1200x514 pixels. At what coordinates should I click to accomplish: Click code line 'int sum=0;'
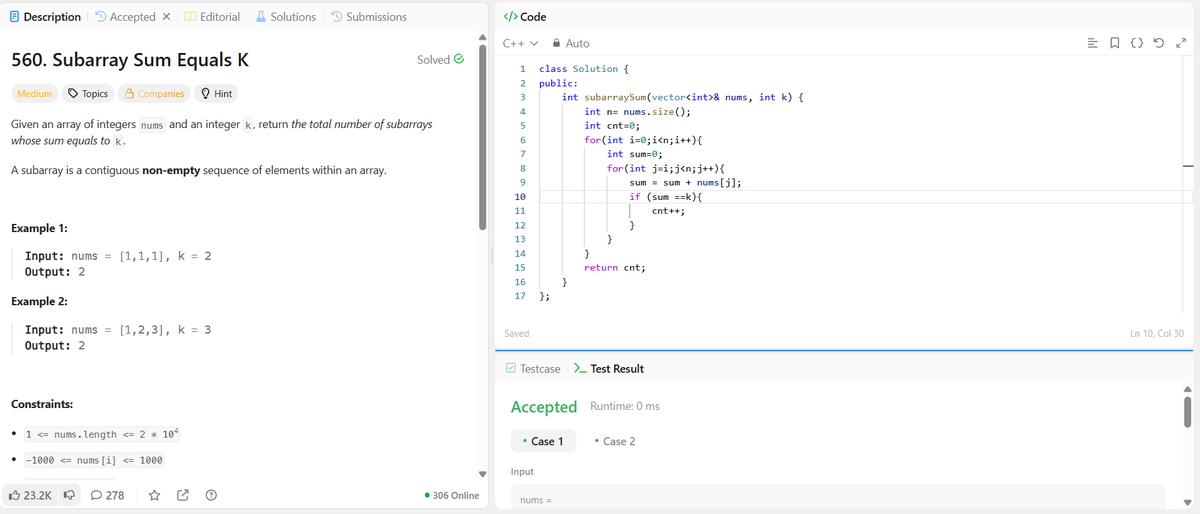(636, 154)
